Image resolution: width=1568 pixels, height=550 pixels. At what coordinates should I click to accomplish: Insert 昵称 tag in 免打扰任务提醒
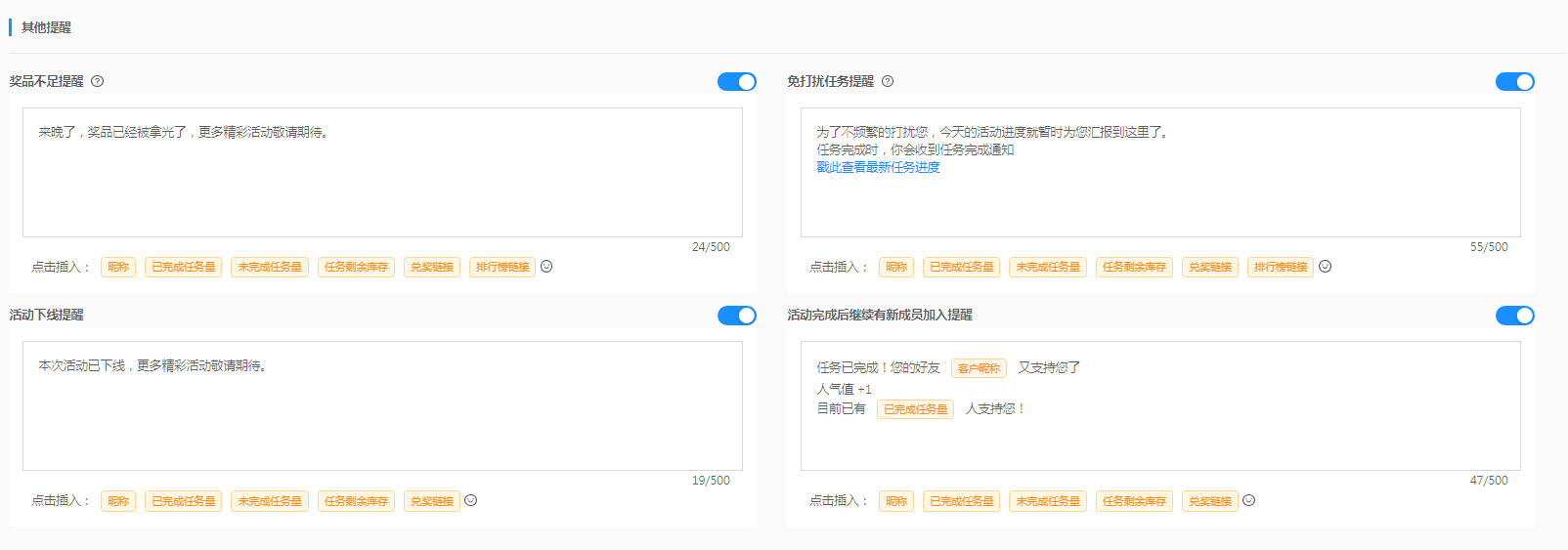click(896, 267)
